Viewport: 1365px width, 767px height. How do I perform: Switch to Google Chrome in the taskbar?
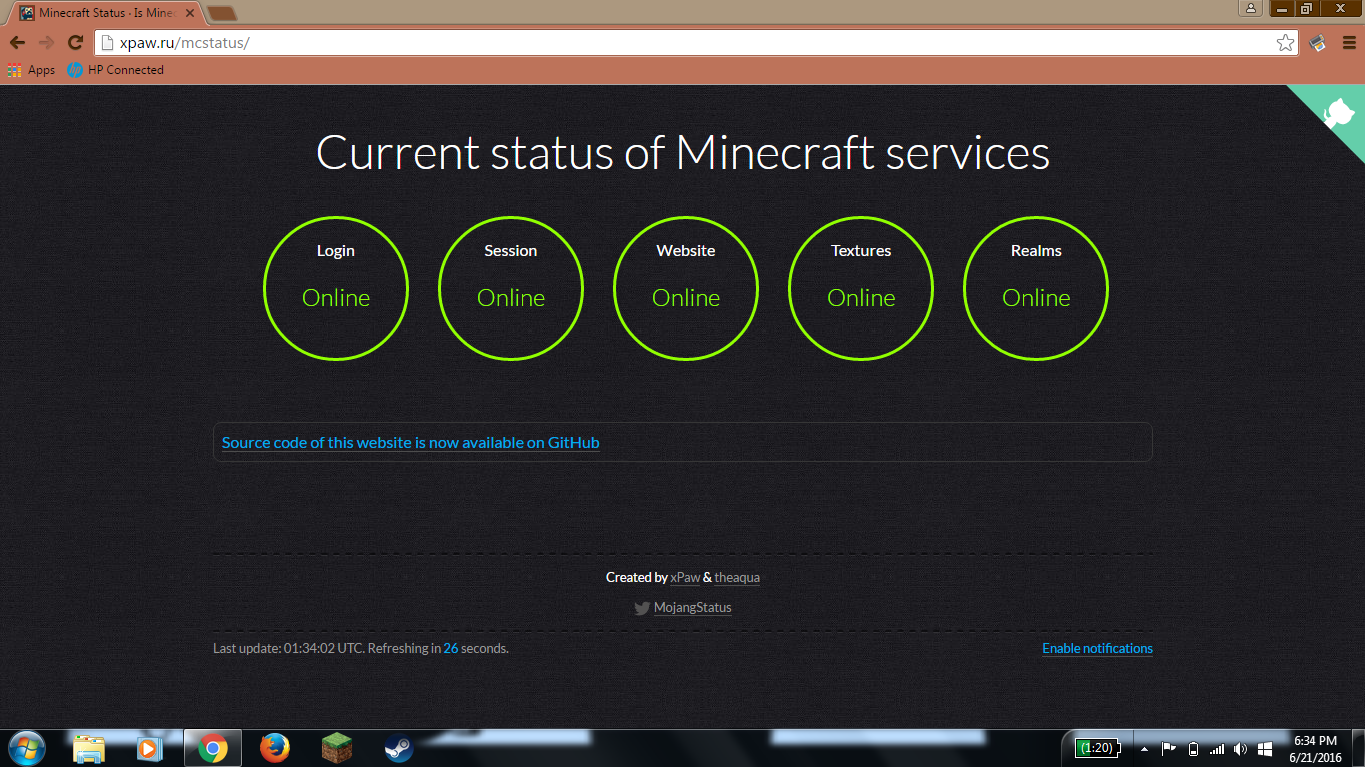point(212,748)
